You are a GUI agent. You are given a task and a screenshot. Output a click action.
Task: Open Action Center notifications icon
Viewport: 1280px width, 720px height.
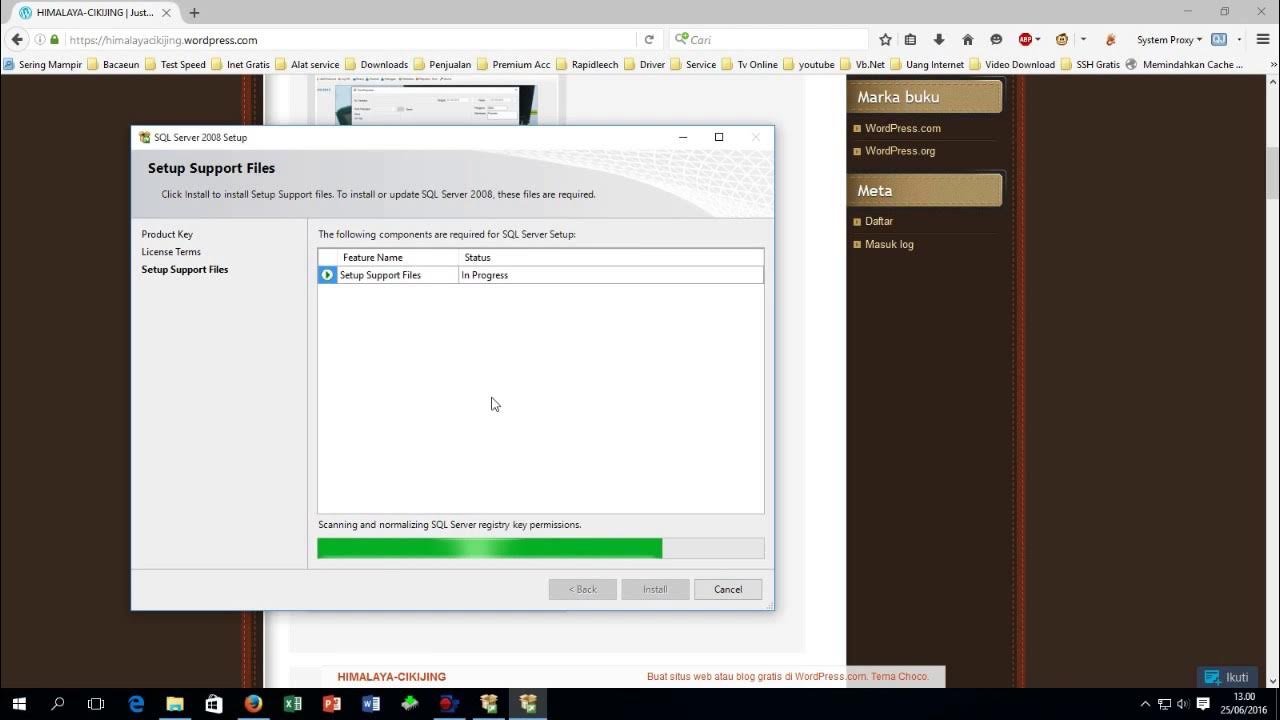click(1204, 704)
